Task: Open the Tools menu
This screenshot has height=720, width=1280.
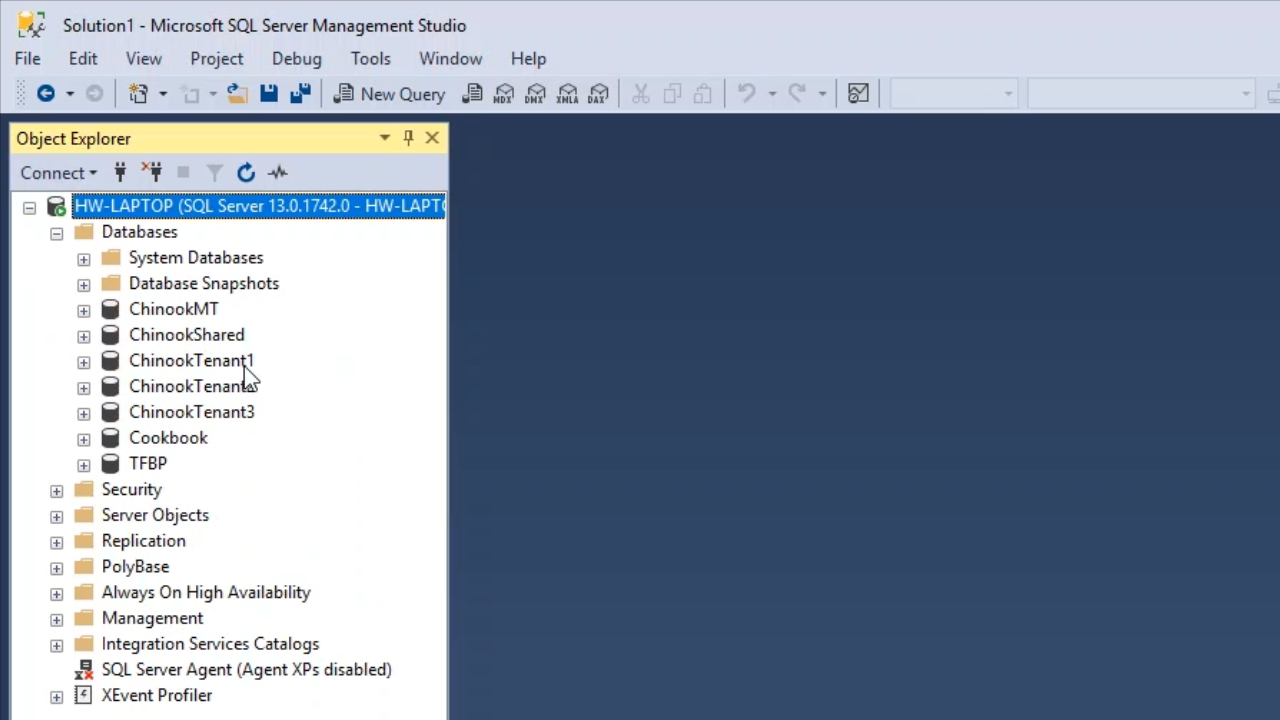Action: (370, 59)
